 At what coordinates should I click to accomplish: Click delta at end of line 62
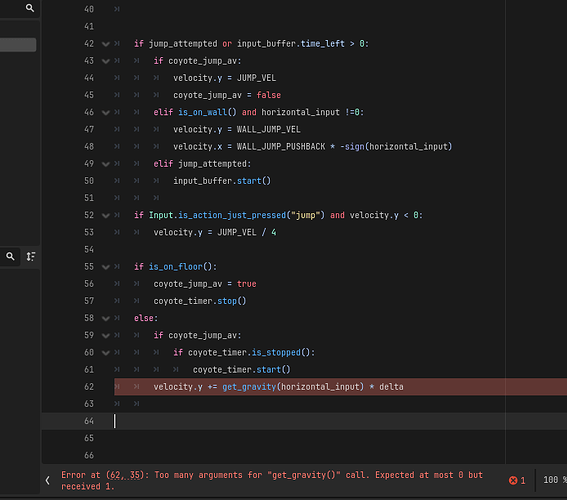pos(391,387)
